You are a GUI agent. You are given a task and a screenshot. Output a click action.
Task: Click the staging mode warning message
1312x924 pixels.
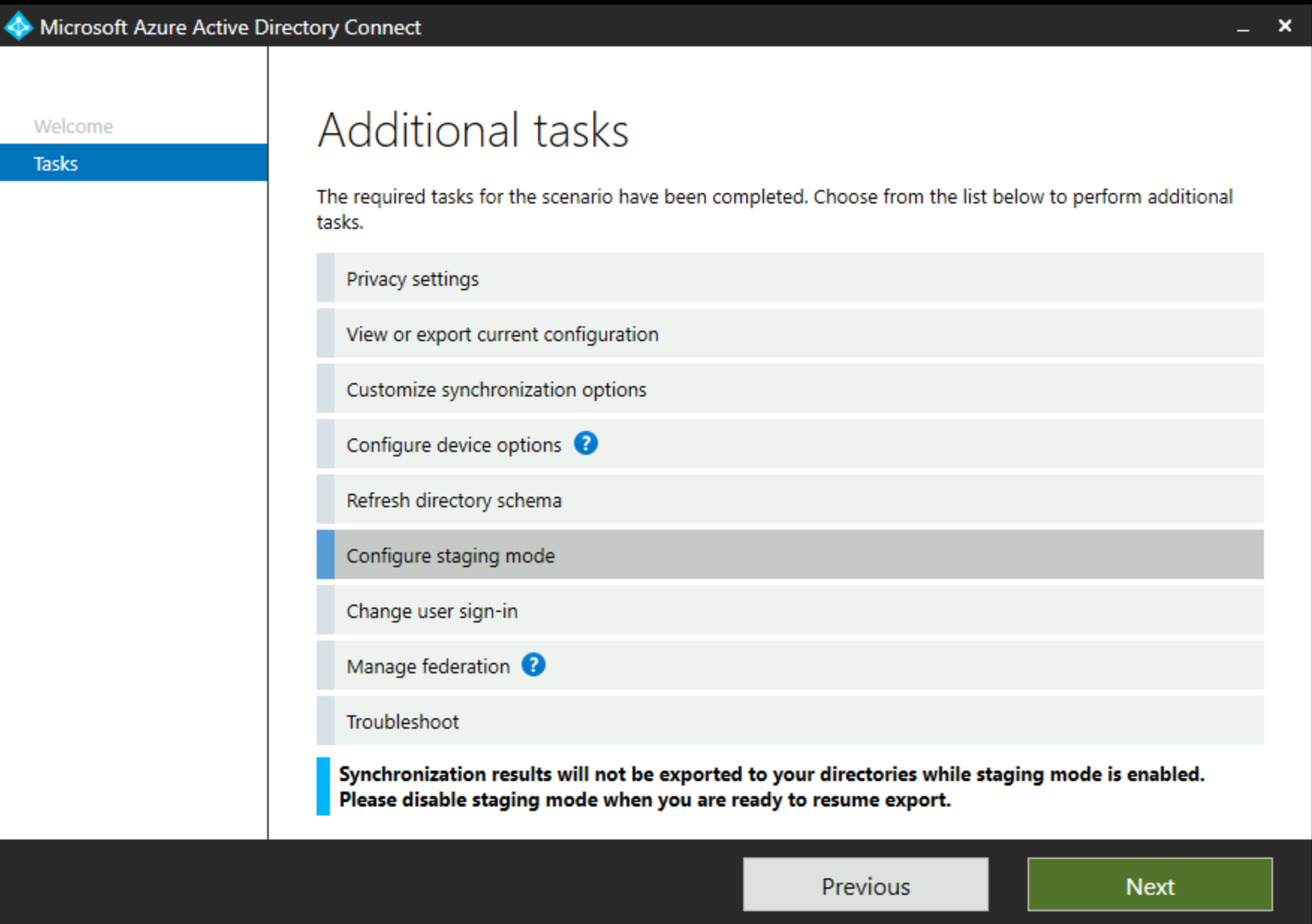(x=772, y=786)
